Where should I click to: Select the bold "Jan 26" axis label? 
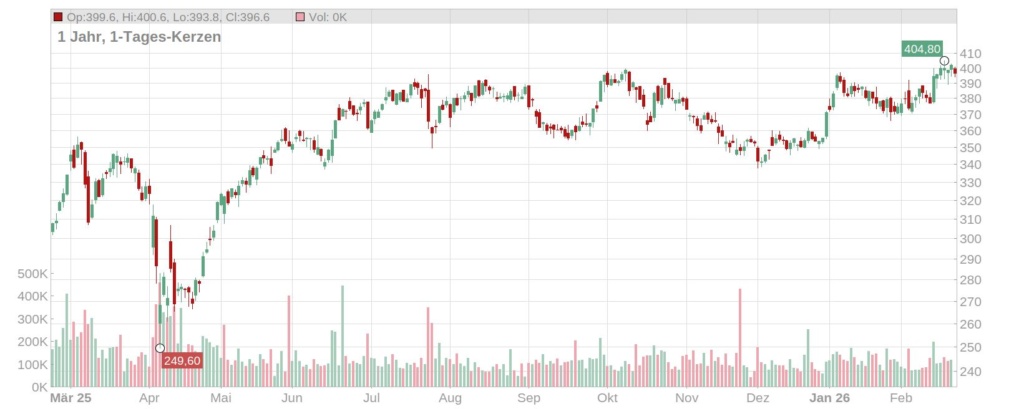(x=829, y=398)
